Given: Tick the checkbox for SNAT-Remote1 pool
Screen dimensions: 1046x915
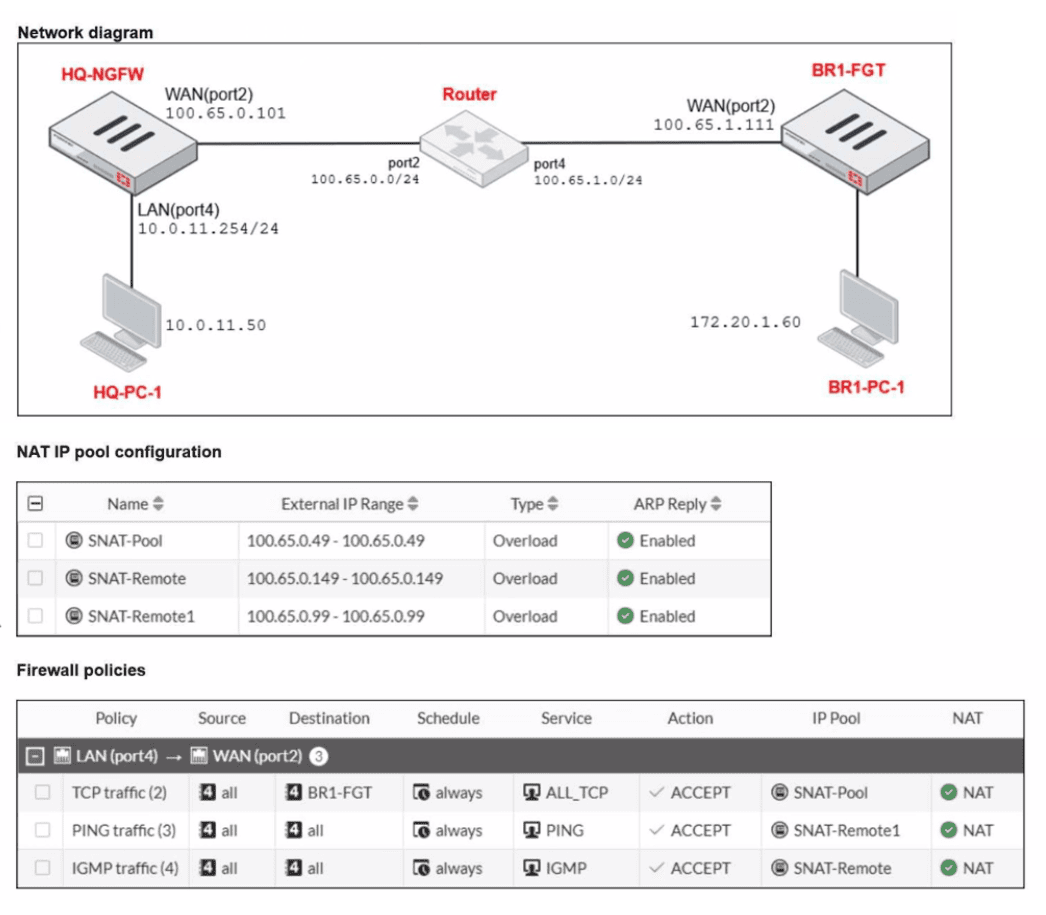Looking at the screenshot, I should click(x=36, y=617).
